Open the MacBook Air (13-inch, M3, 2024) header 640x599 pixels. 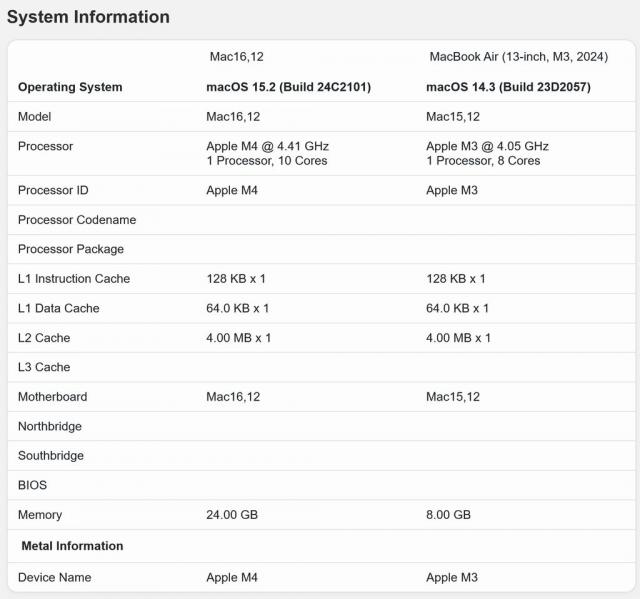click(518, 57)
